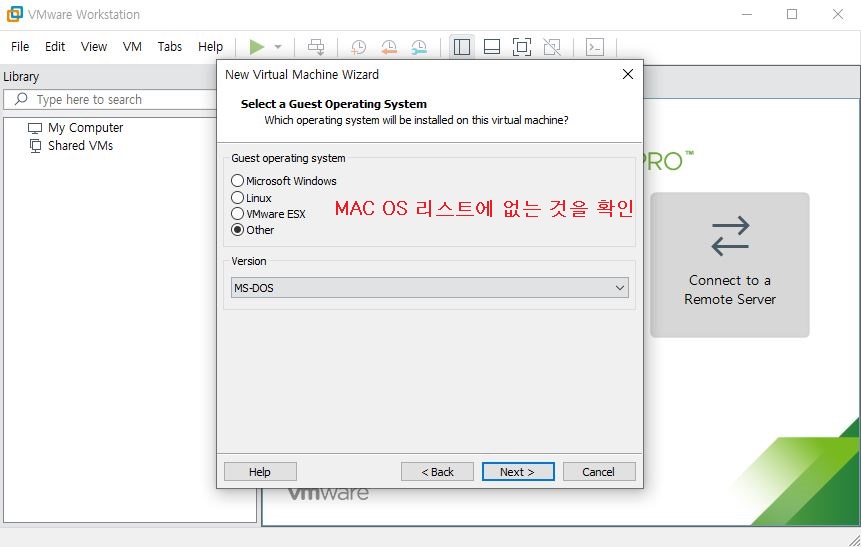The width and height of the screenshot is (861, 547).
Task: Click the library search magnifier icon
Action: pos(21,99)
